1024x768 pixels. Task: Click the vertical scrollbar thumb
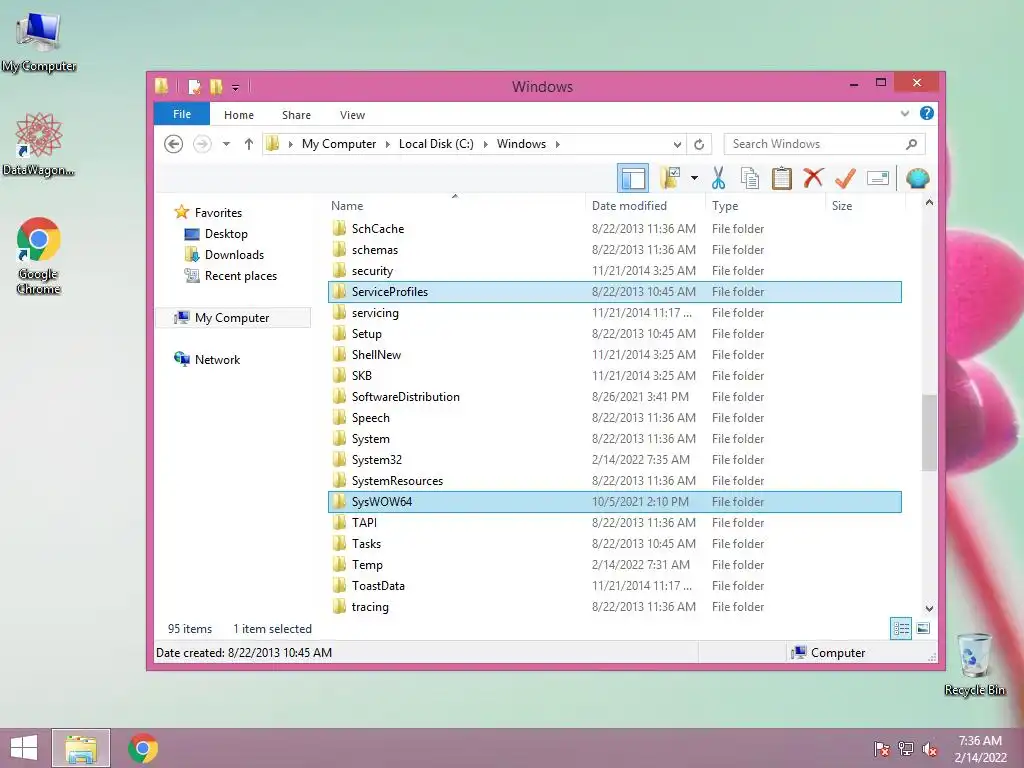coord(929,432)
